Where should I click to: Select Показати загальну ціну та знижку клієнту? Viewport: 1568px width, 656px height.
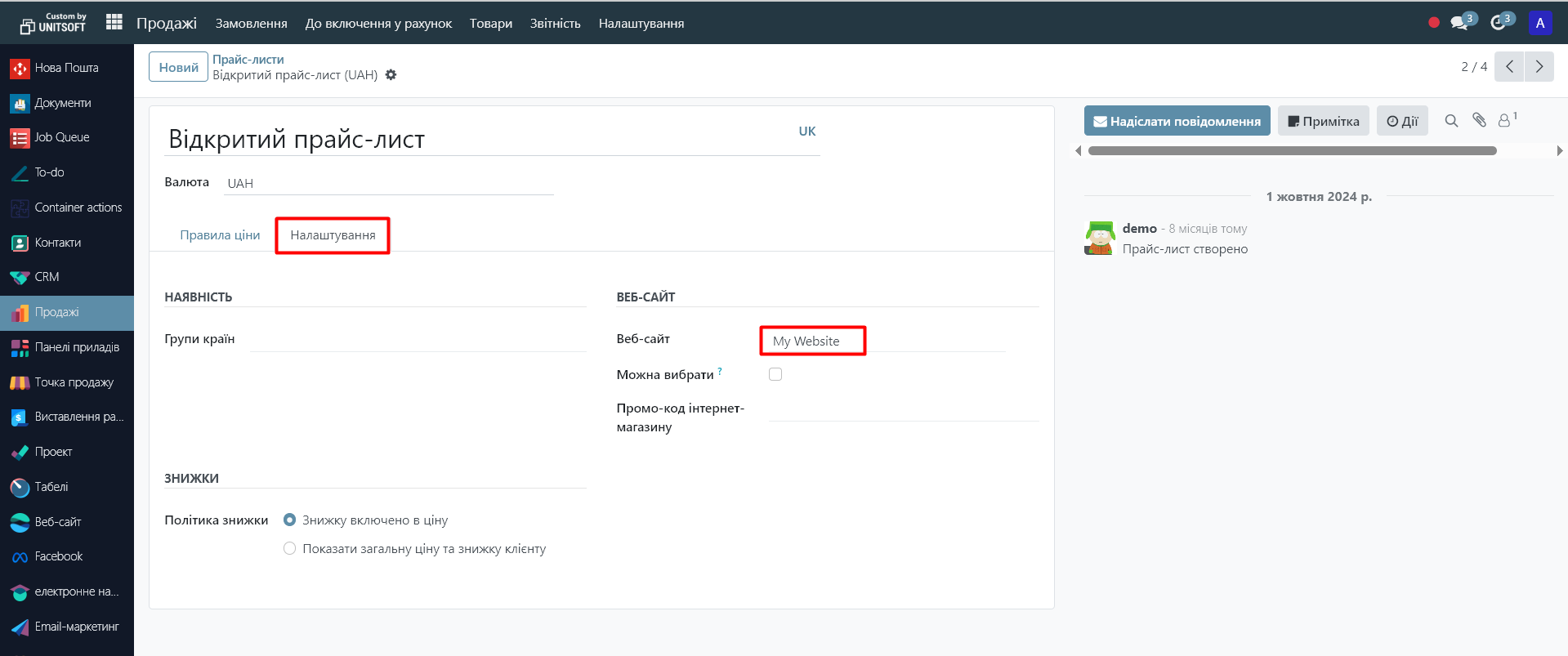tap(289, 548)
